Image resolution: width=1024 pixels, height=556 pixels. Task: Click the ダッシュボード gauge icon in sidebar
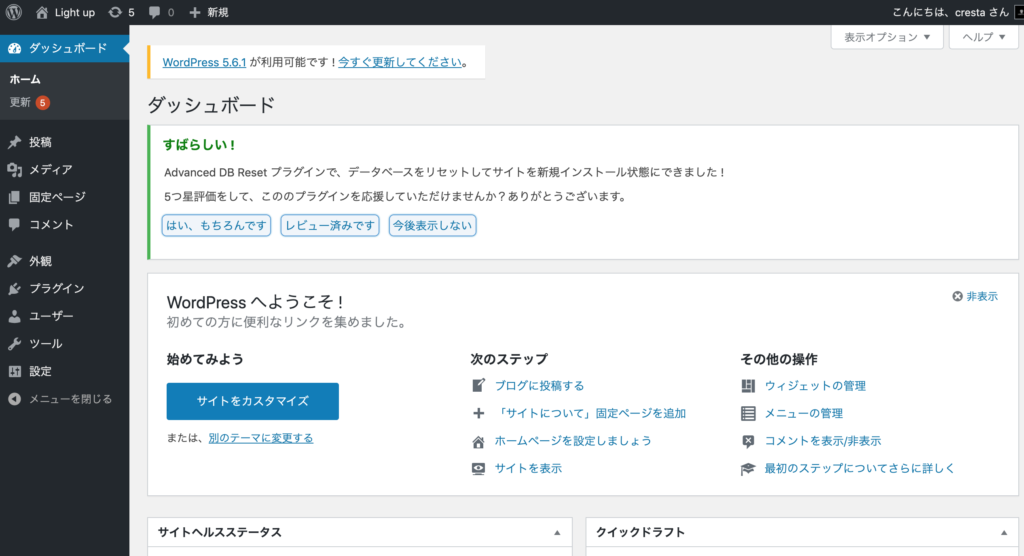pos(14,48)
